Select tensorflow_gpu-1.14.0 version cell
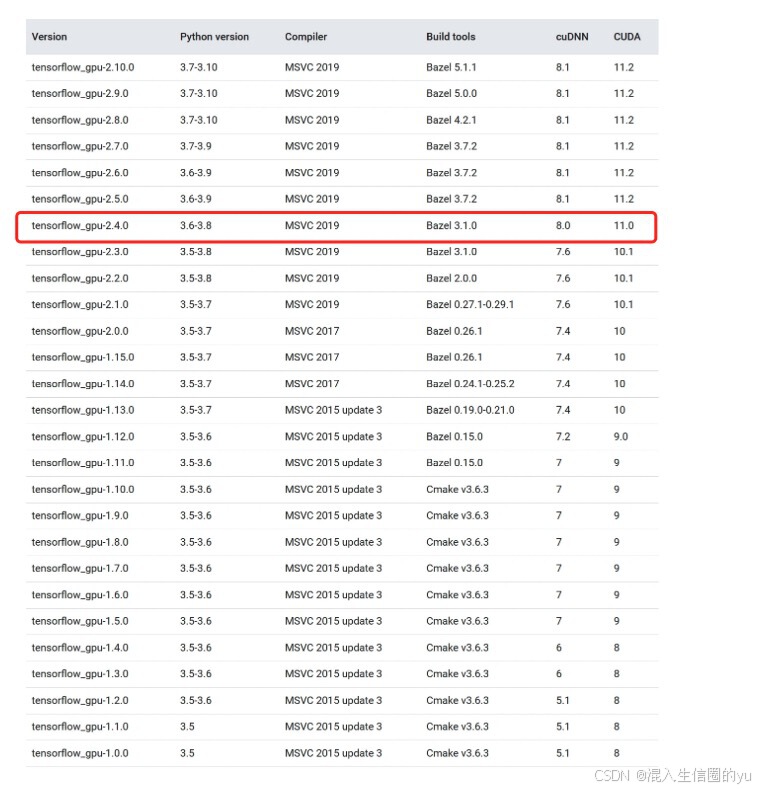 tap(83, 384)
